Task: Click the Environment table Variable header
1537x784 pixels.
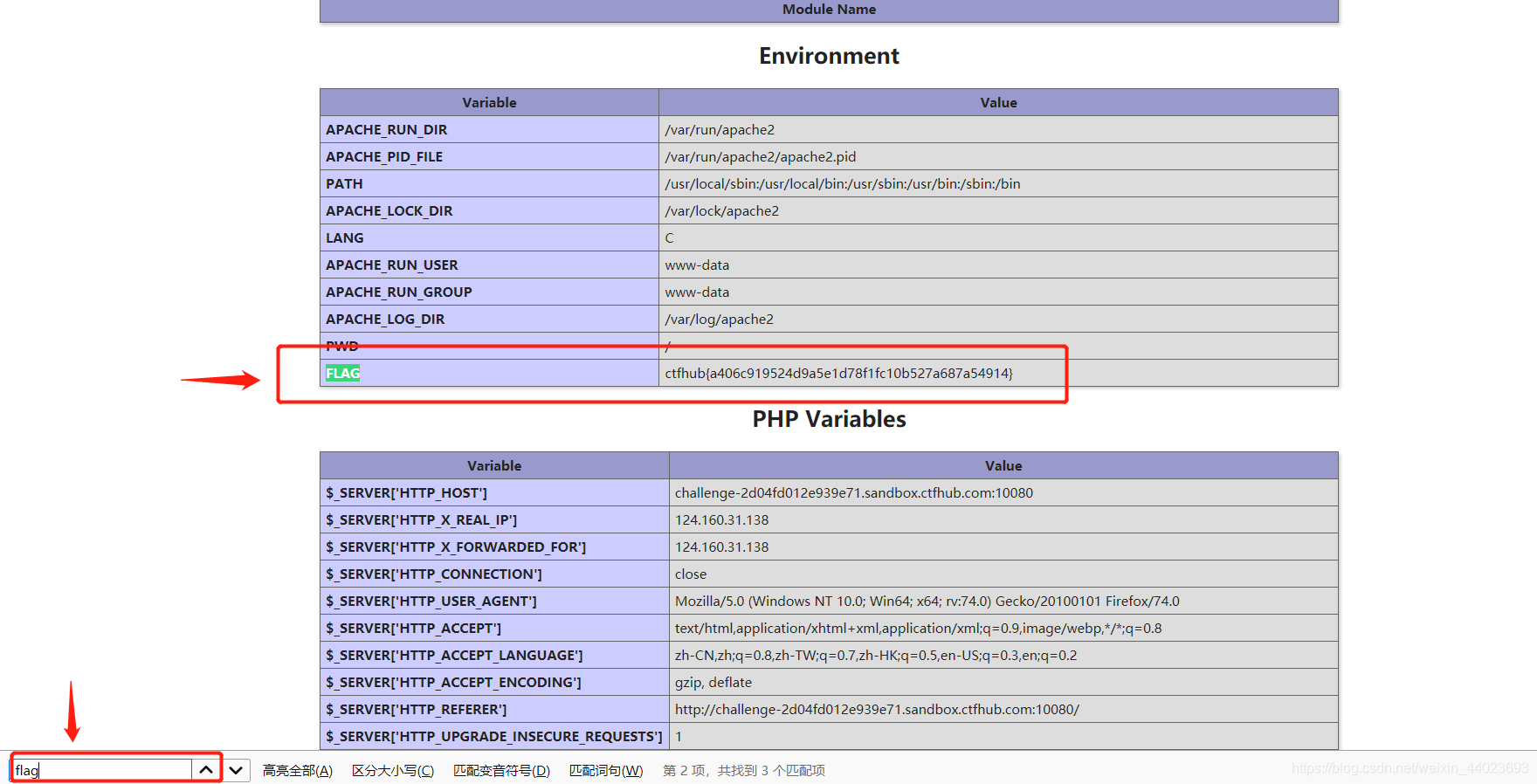Action: tap(489, 102)
